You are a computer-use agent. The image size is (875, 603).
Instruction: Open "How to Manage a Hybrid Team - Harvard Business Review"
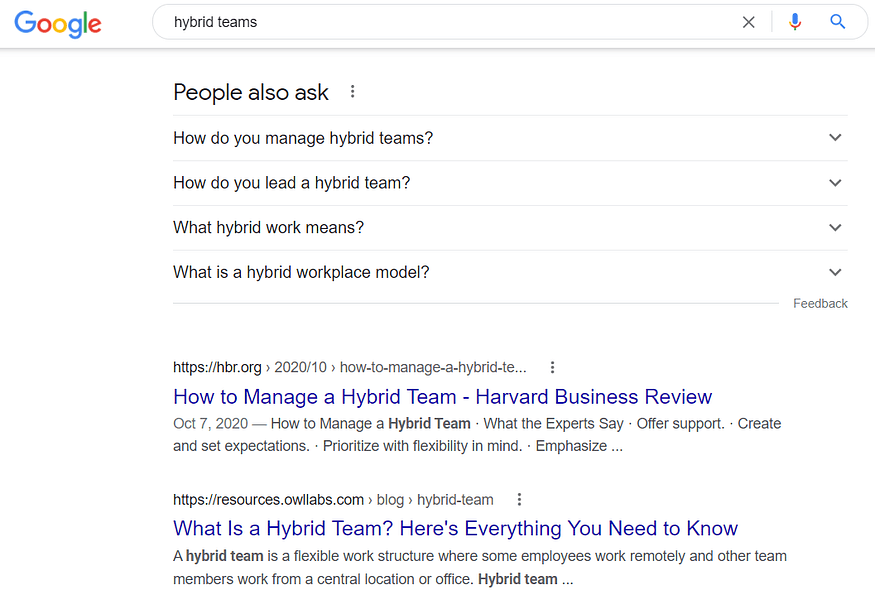click(x=443, y=397)
